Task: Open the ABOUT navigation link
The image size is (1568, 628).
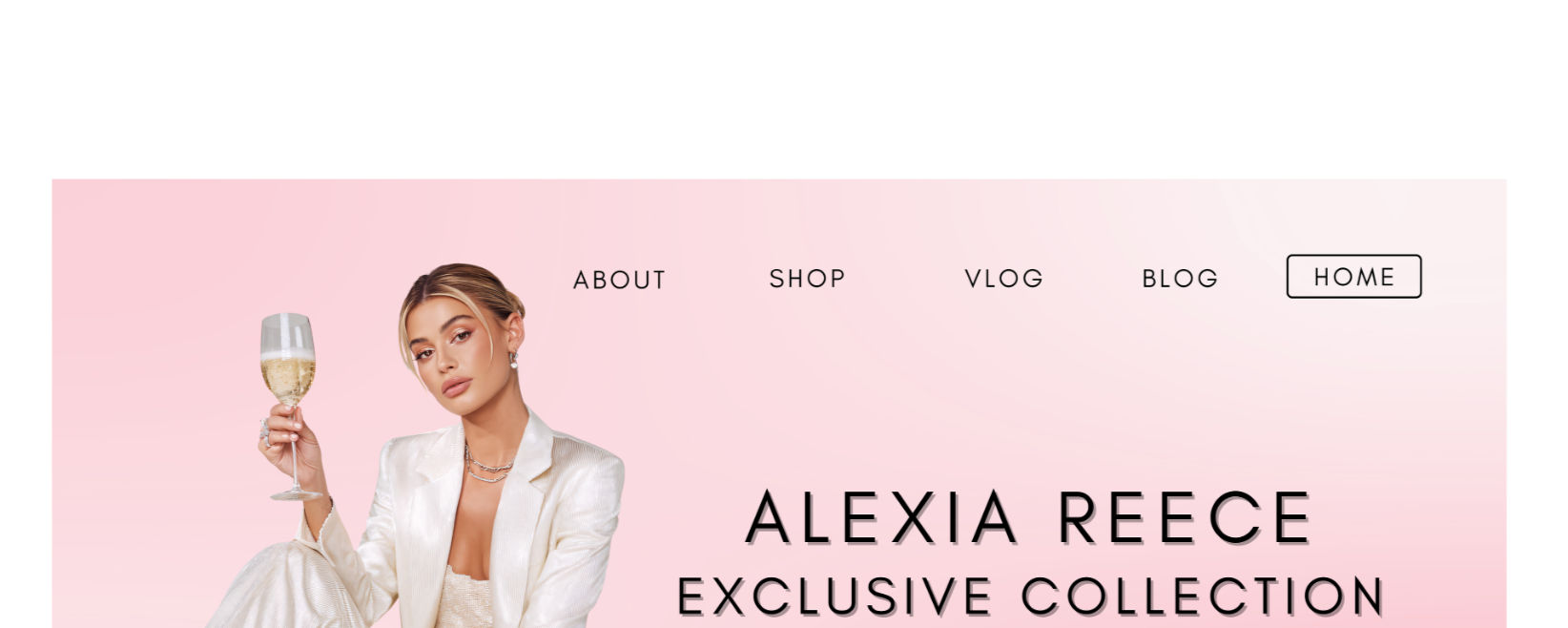Action: (x=619, y=280)
